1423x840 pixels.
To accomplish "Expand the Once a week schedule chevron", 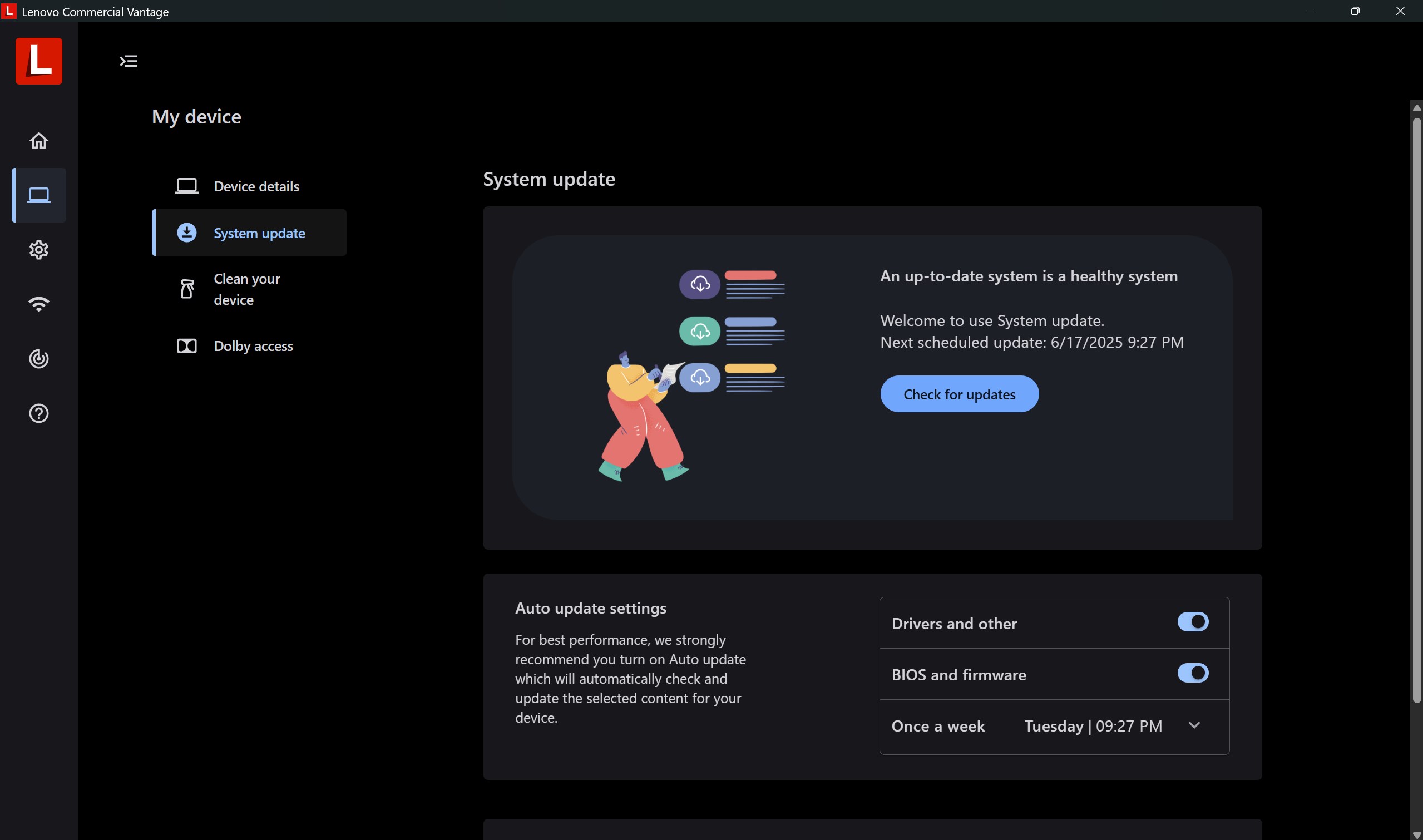I will (x=1194, y=725).
